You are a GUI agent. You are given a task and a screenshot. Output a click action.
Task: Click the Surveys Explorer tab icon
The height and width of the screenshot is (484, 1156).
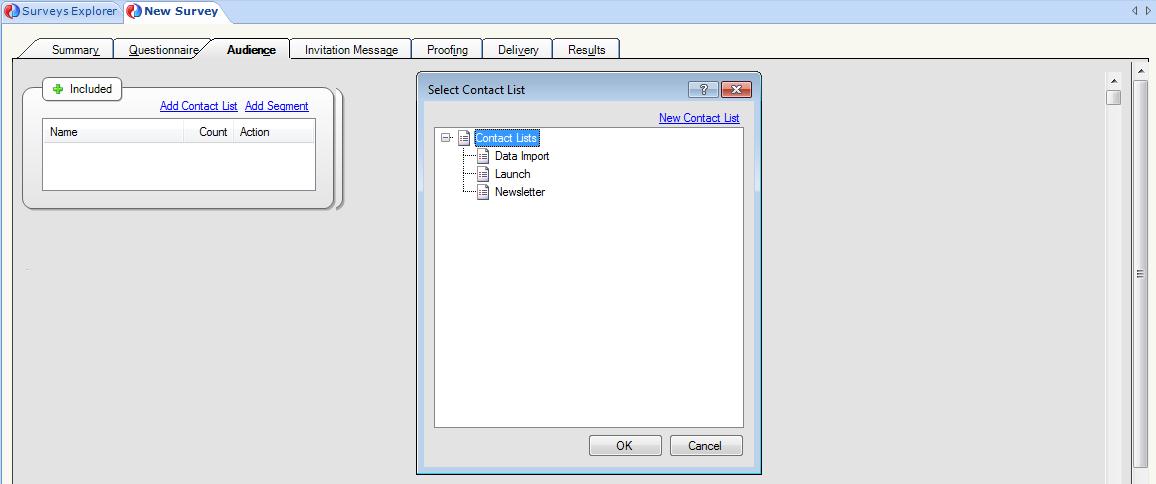(x=12, y=12)
